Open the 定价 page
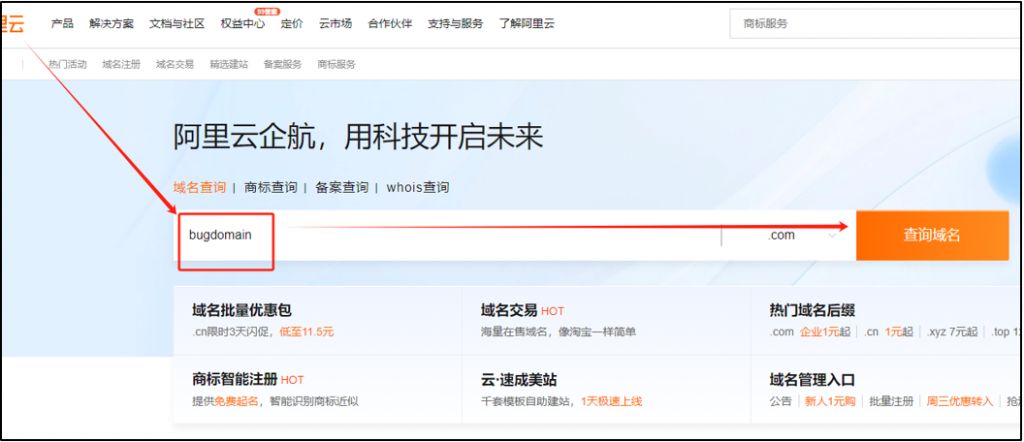Screen dimensions: 1024x442 click(292, 24)
